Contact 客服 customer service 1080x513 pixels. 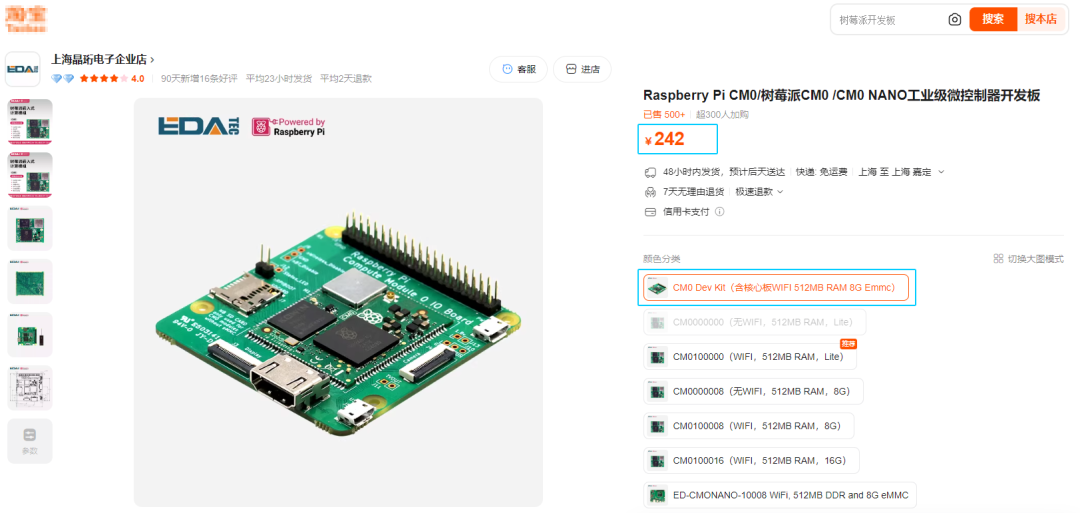[519, 69]
